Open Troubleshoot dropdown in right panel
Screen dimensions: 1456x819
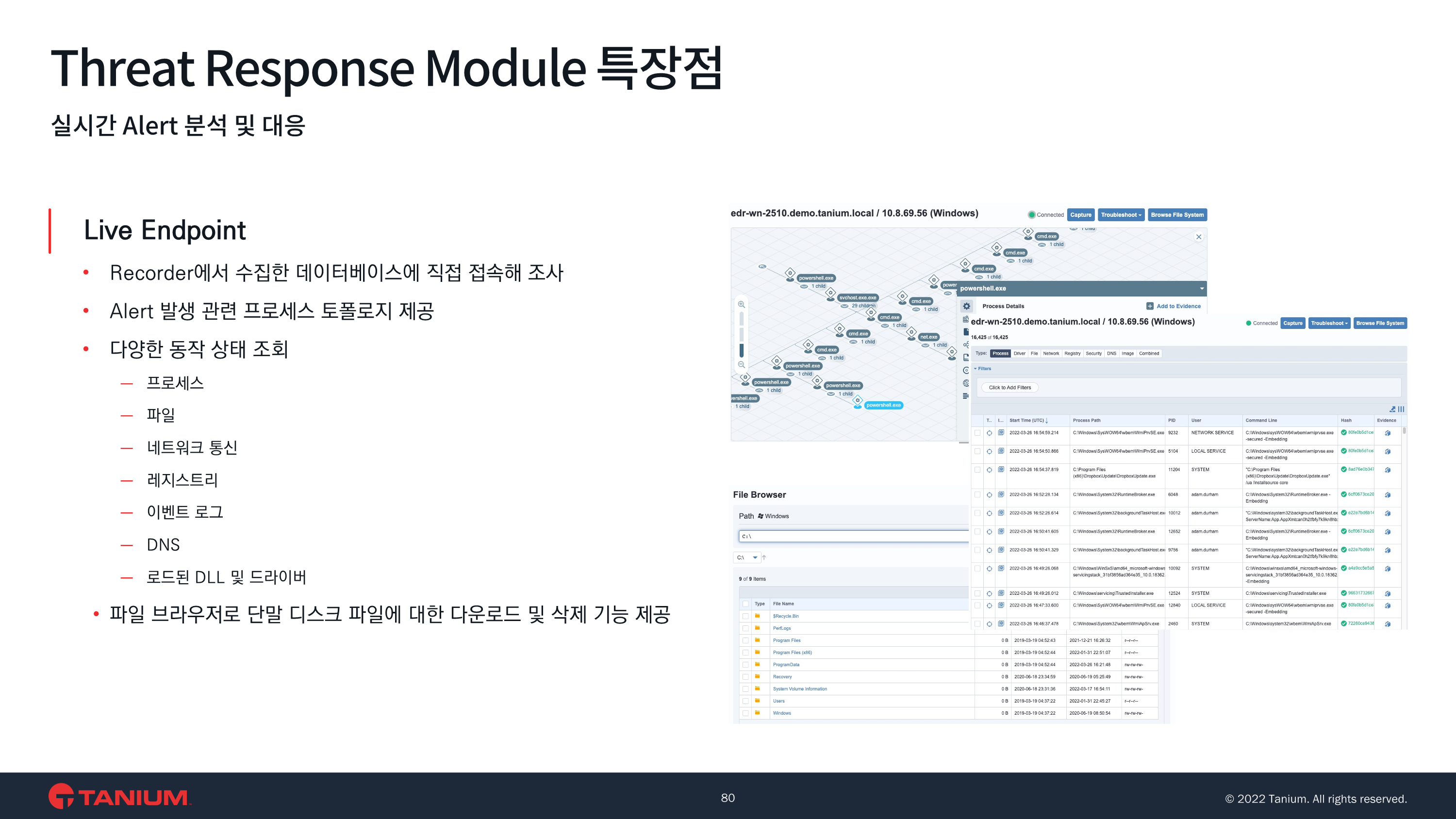pyautogui.click(x=1329, y=323)
